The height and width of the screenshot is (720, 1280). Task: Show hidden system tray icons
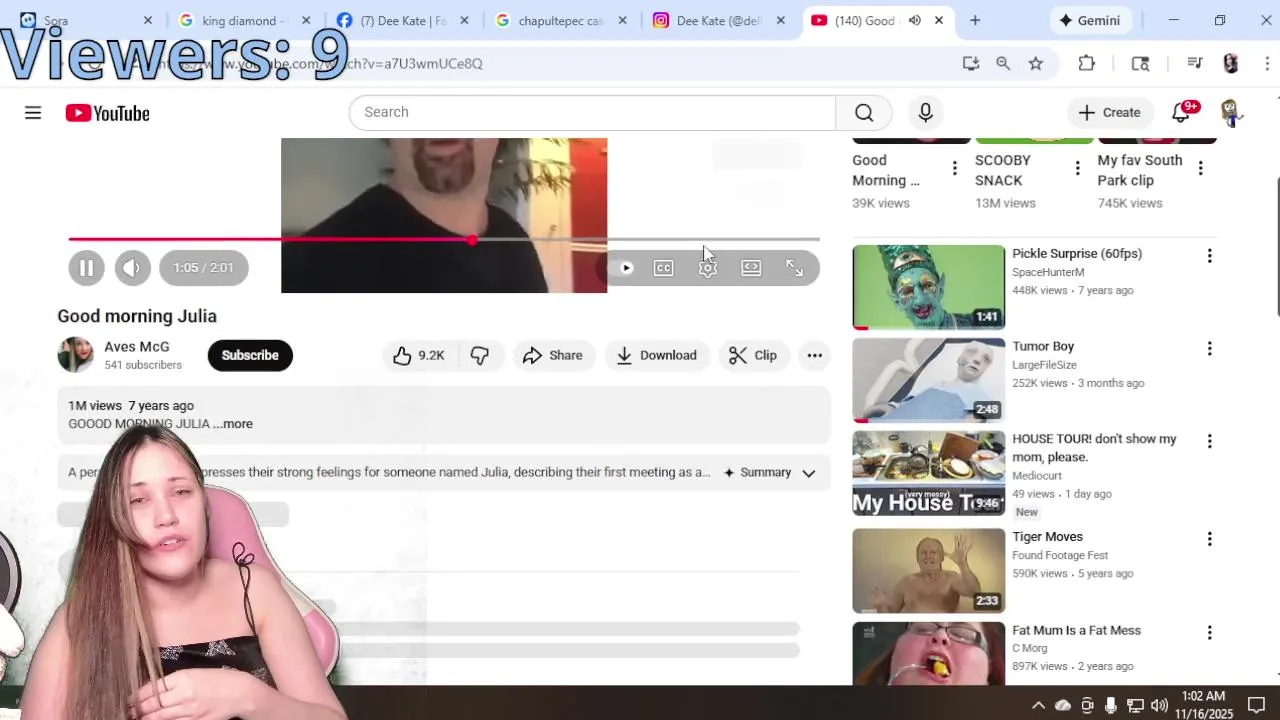coord(1038,705)
